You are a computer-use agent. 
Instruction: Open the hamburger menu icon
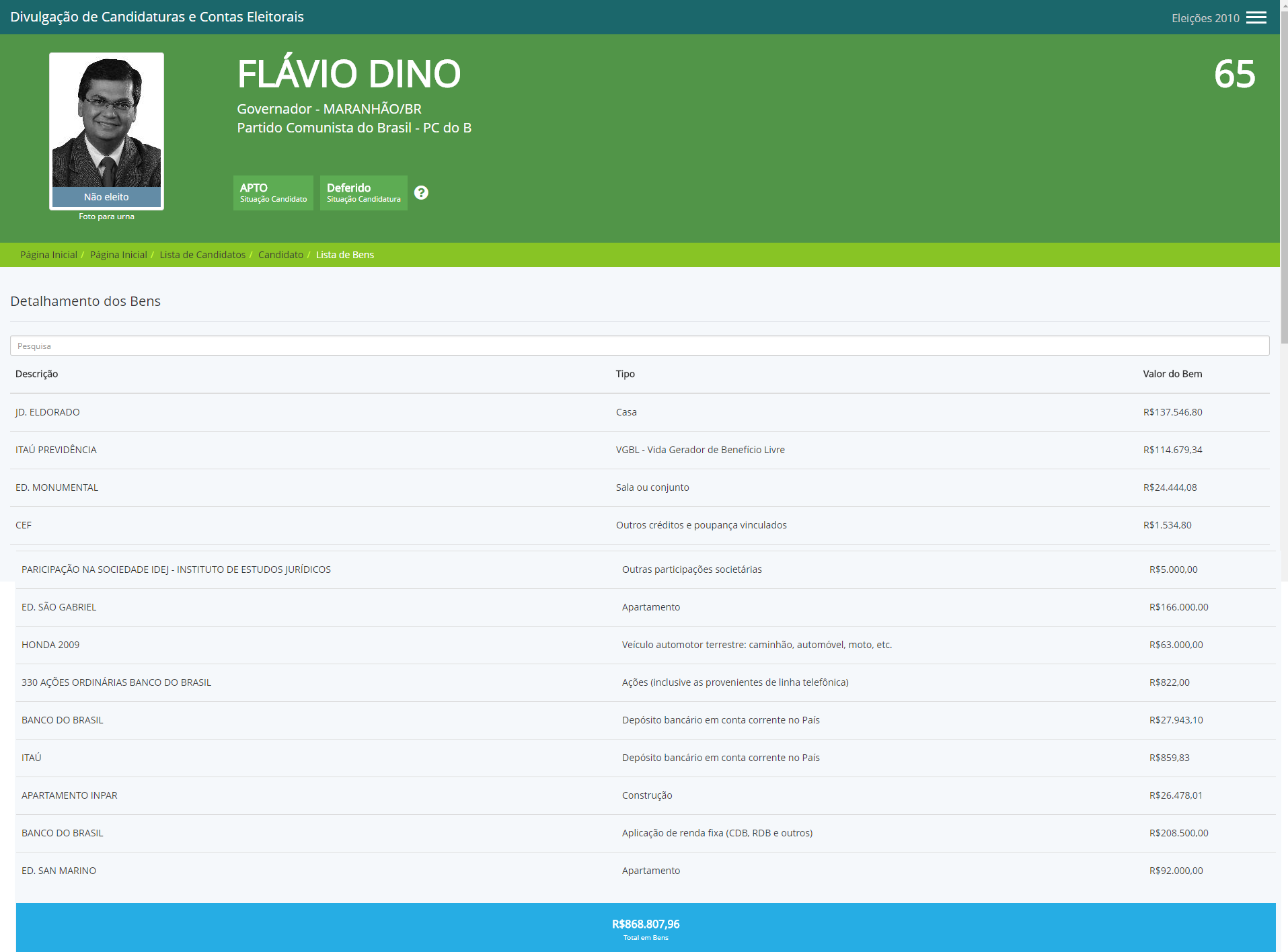1256,17
